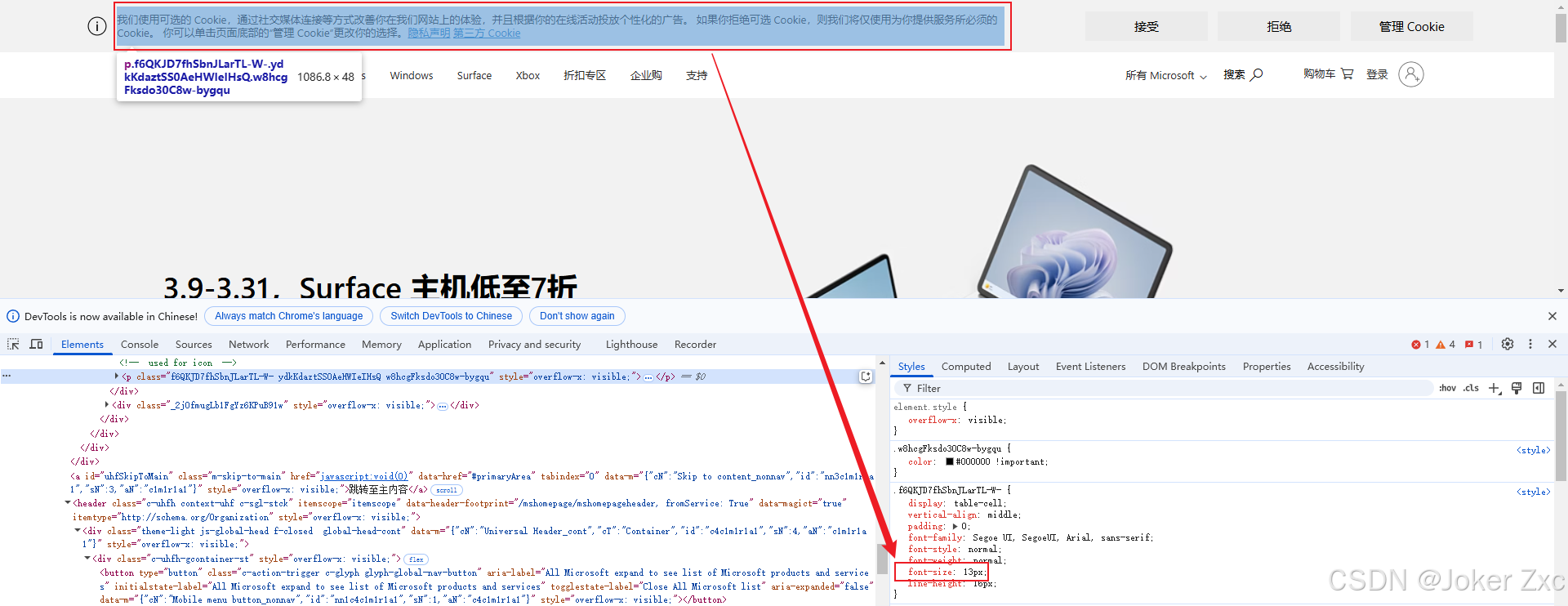1568x606 pixels.
Task: Open the search magnifier on Microsoft header
Action: pos(1257,74)
